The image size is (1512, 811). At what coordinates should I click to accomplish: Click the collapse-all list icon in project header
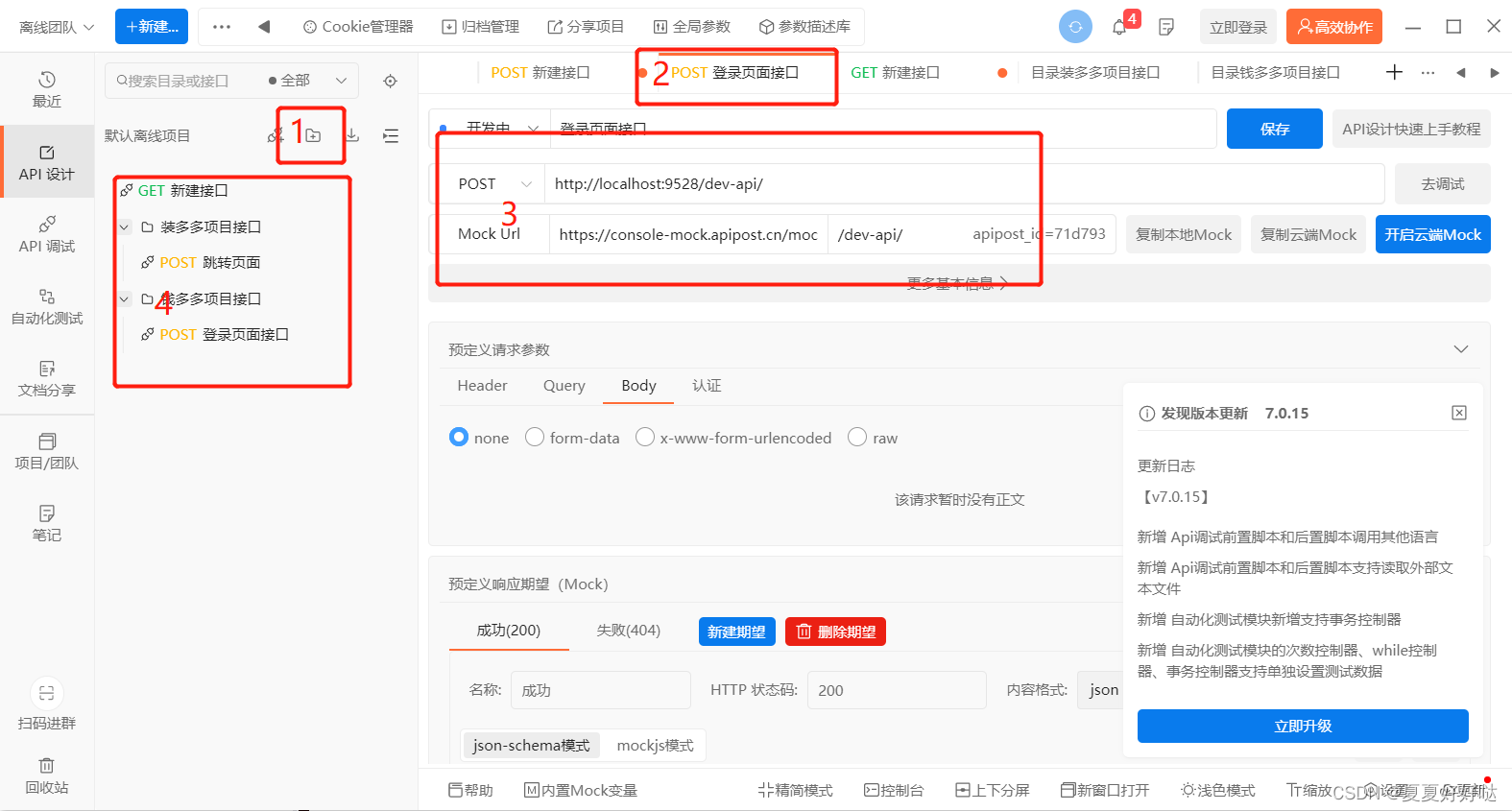click(x=391, y=135)
